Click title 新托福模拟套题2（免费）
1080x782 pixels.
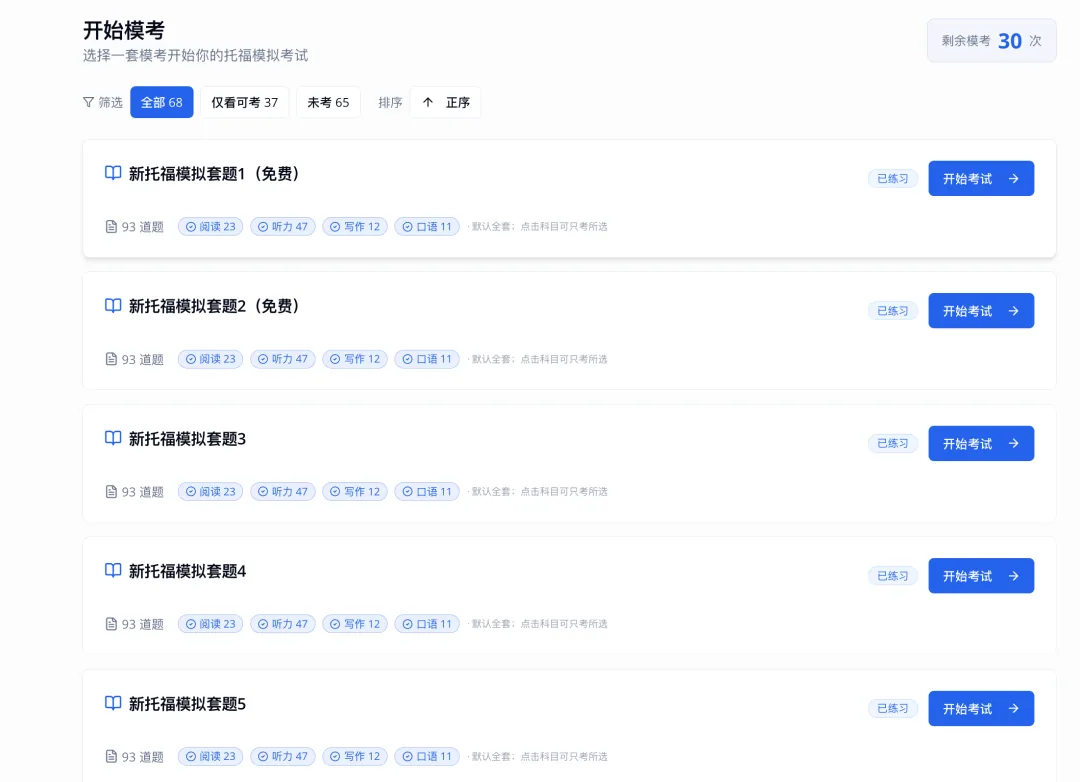click(214, 306)
